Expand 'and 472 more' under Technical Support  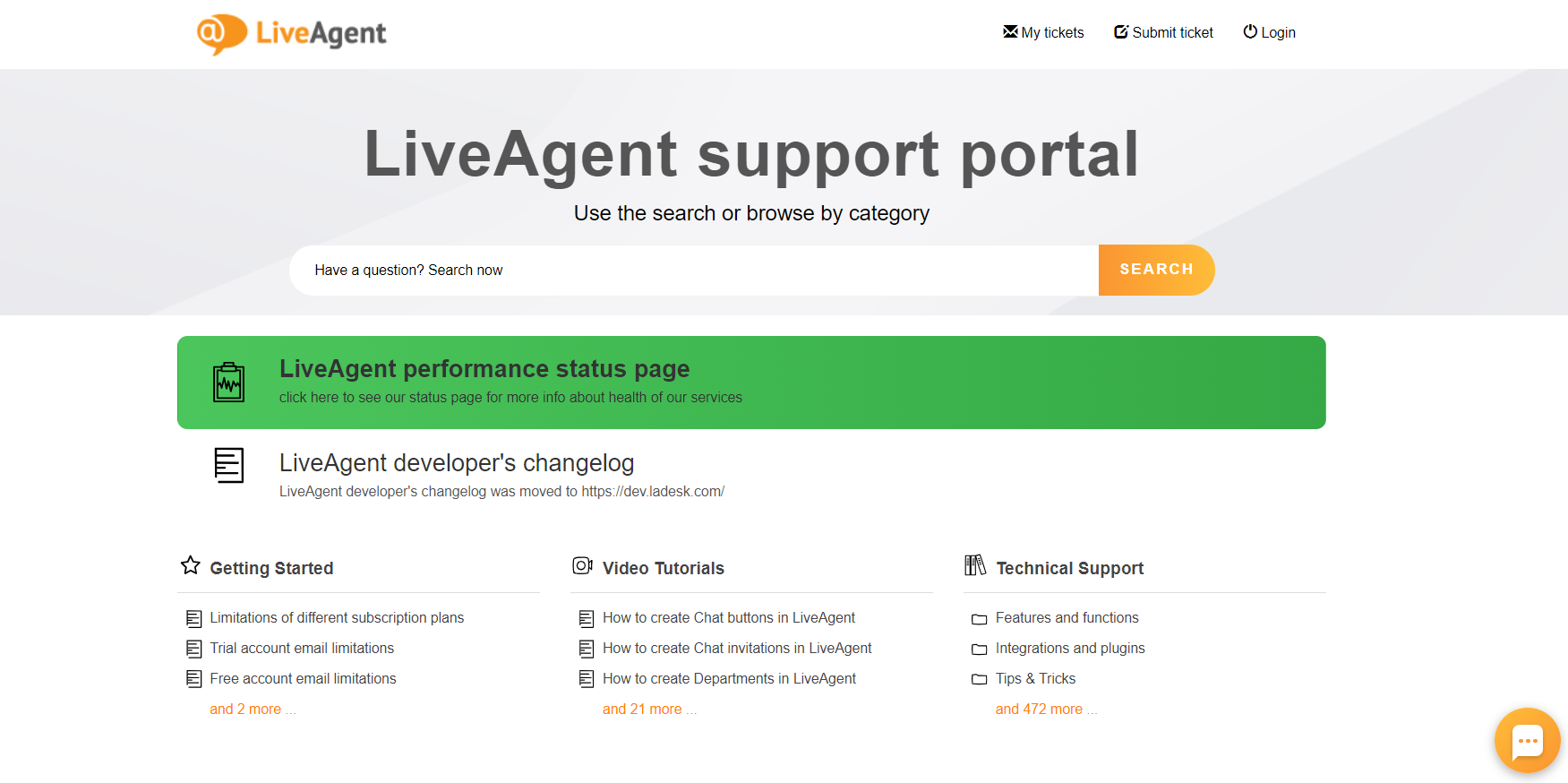(1045, 709)
